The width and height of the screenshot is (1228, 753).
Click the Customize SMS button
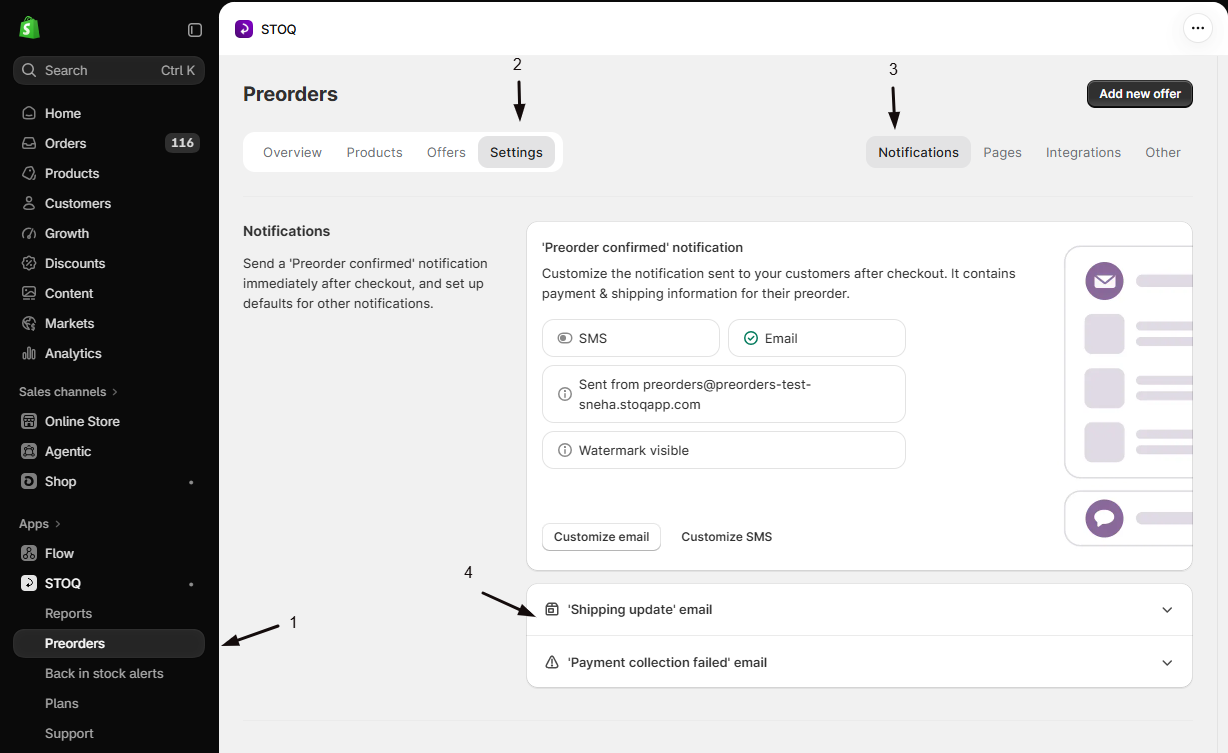point(727,537)
